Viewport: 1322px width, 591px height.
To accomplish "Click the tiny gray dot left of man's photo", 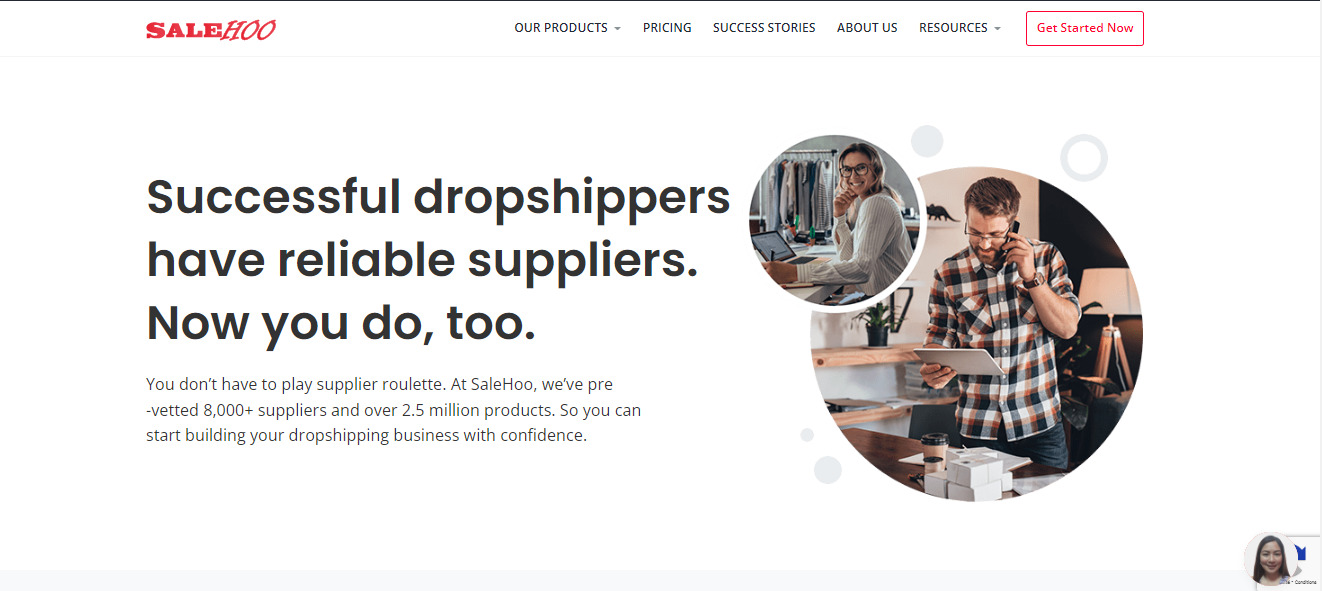I will (807, 435).
